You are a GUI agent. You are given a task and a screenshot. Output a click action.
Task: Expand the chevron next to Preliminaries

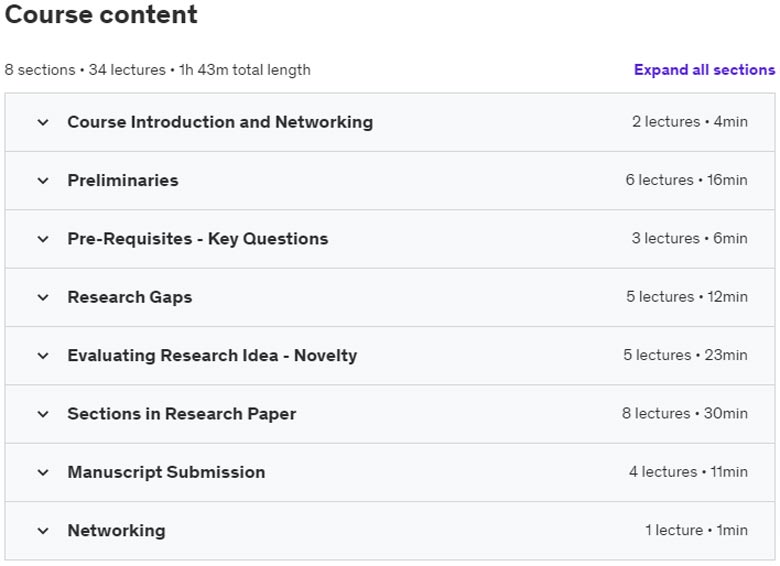(43, 181)
